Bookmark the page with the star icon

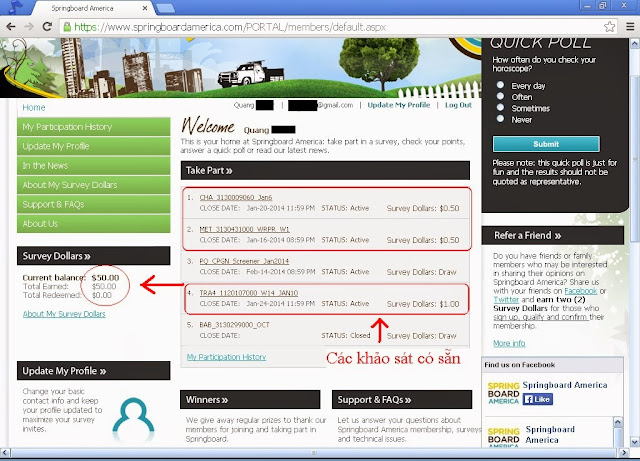point(609,27)
